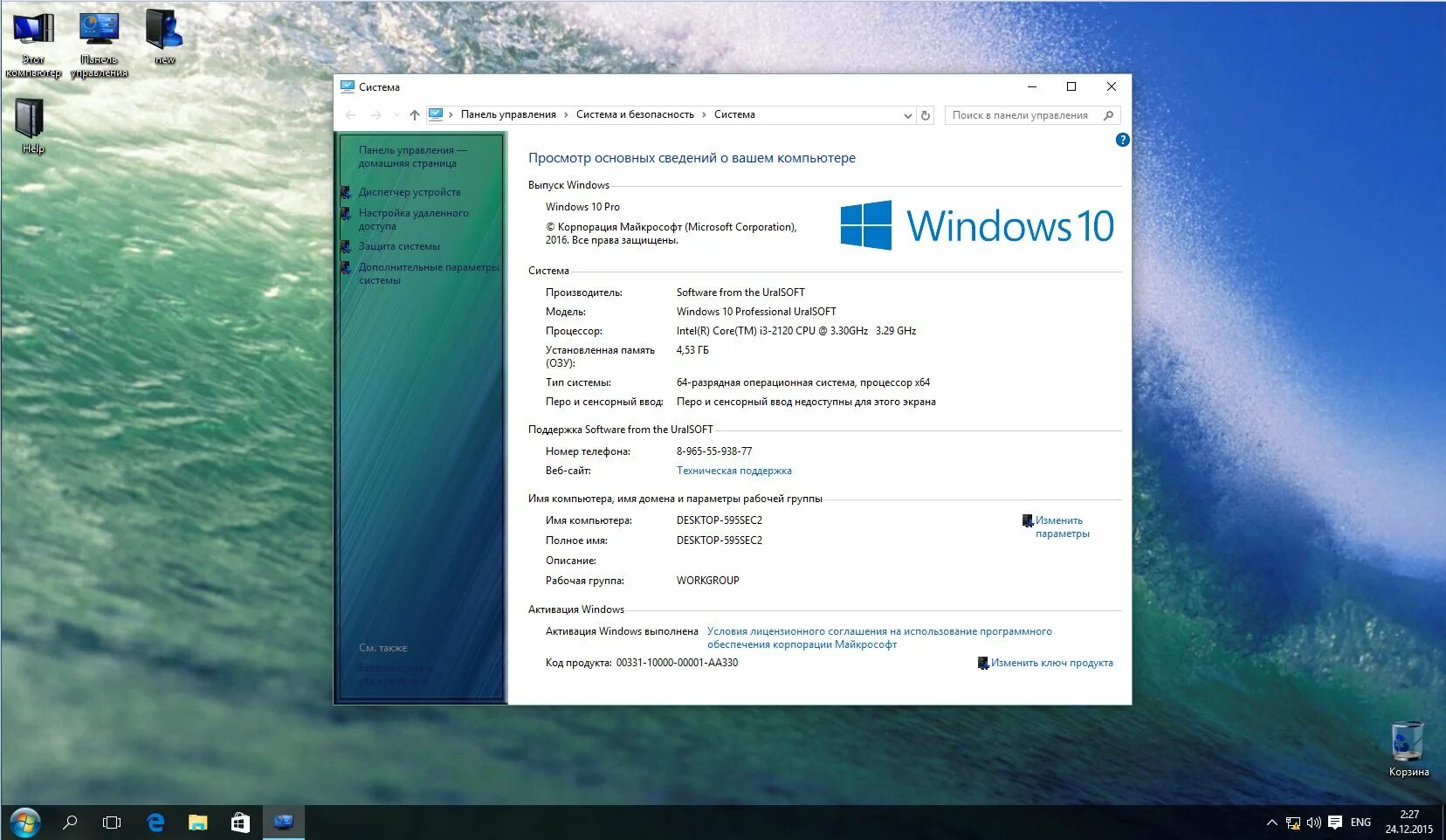Click the phone number 8-965-55-938-77
1446x840 pixels.
click(x=714, y=451)
